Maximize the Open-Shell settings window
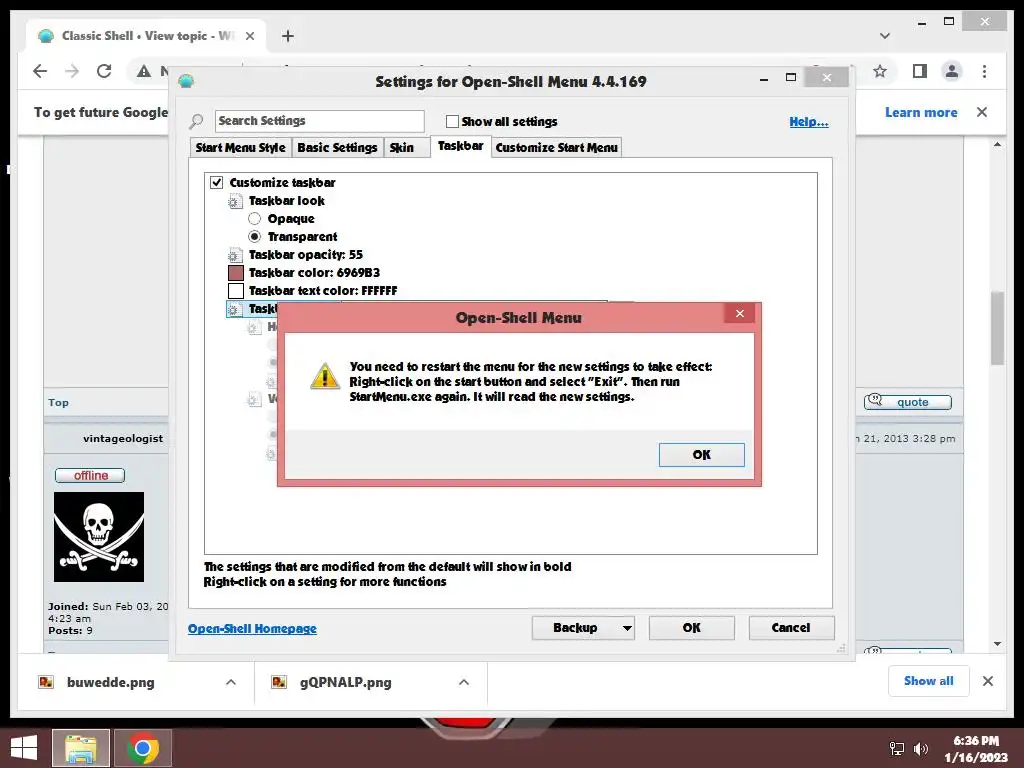Image resolution: width=1024 pixels, height=768 pixels. point(791,78)
